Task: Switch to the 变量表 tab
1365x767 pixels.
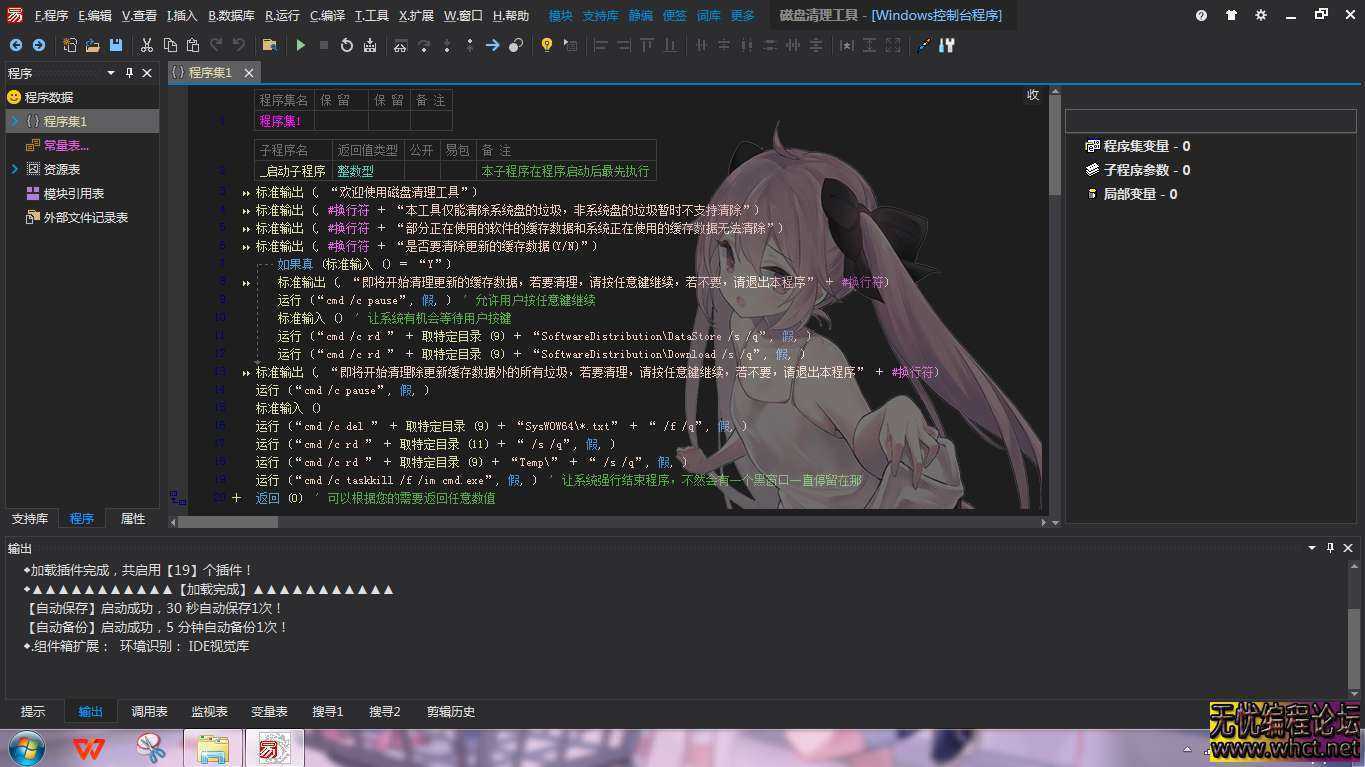Action: coord(269,711)
